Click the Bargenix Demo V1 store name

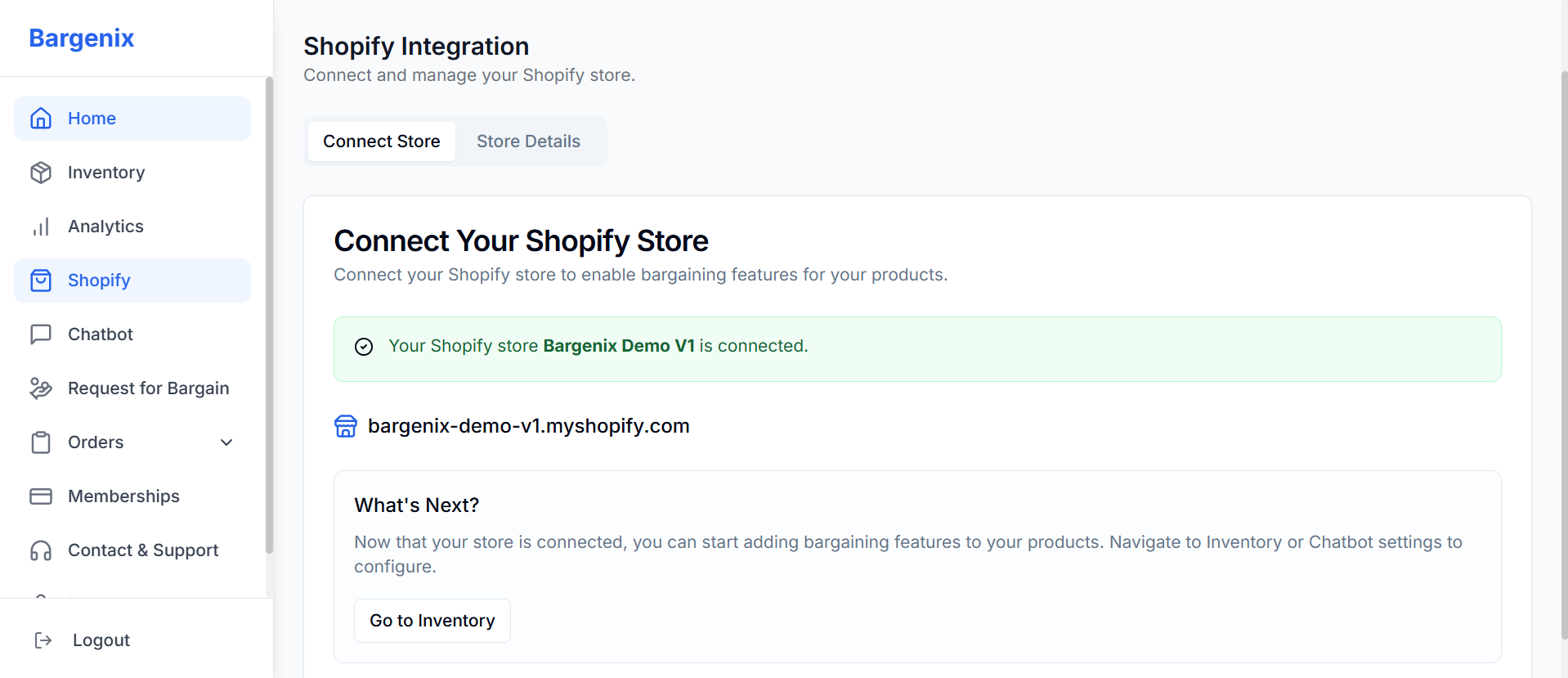coord(619,346)
